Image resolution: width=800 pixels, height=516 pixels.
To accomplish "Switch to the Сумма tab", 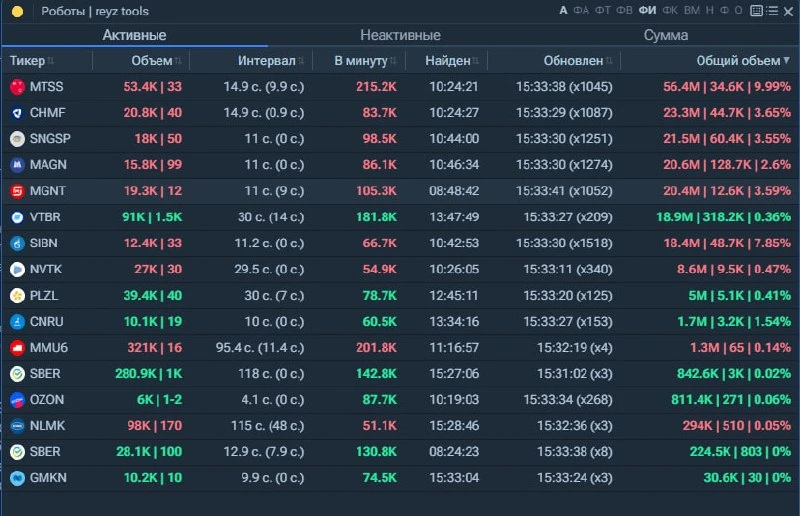I will [666, 35].
